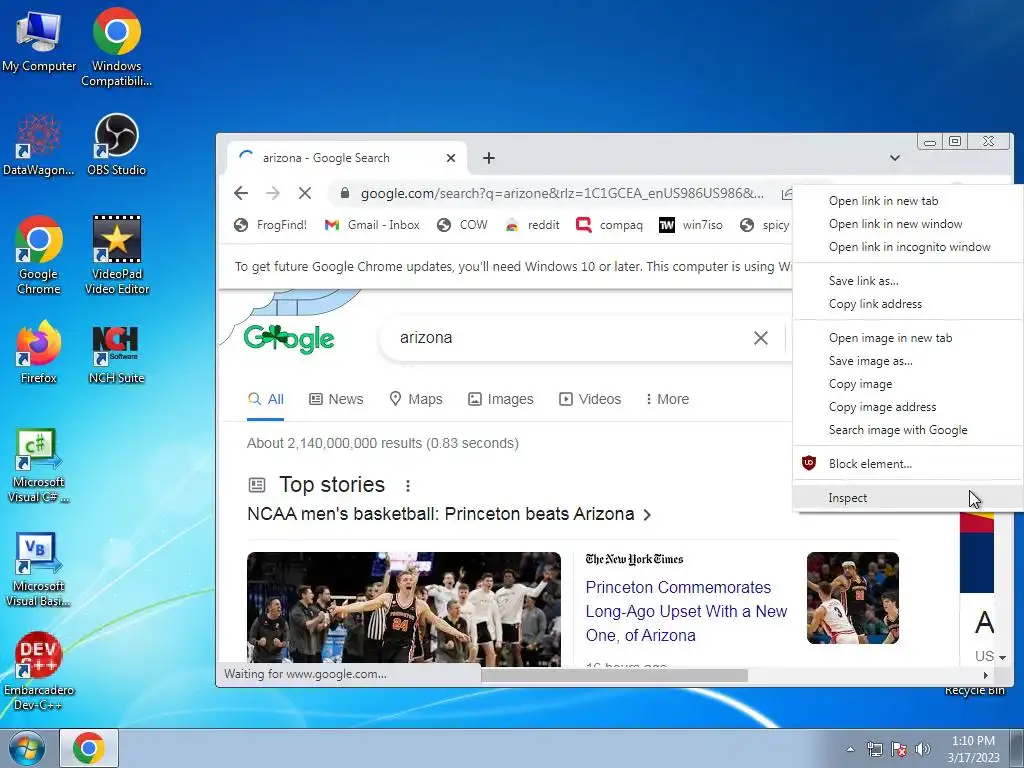Choose Open link in new window

[x=908, y=224]
